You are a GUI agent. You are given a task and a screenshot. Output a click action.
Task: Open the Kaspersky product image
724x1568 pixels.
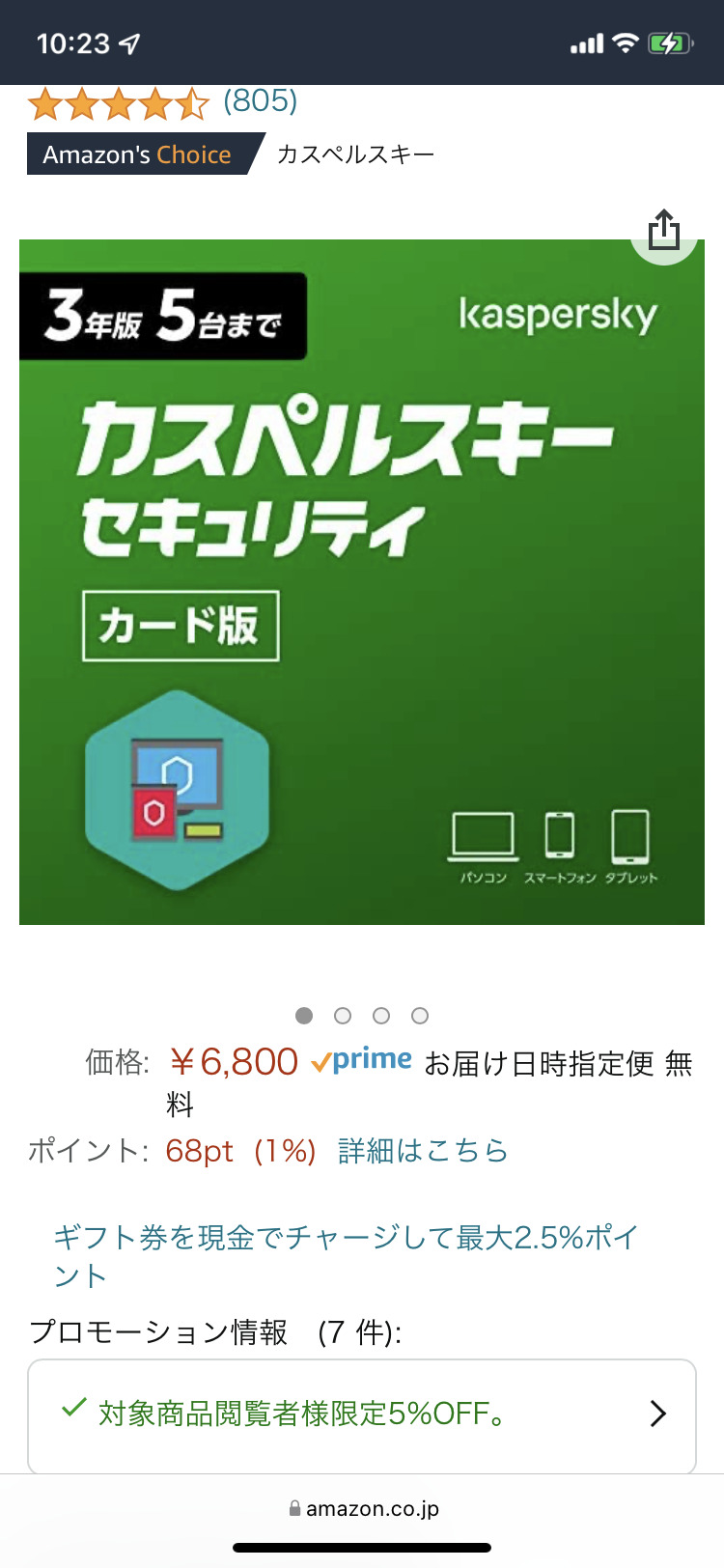(362, 582)
